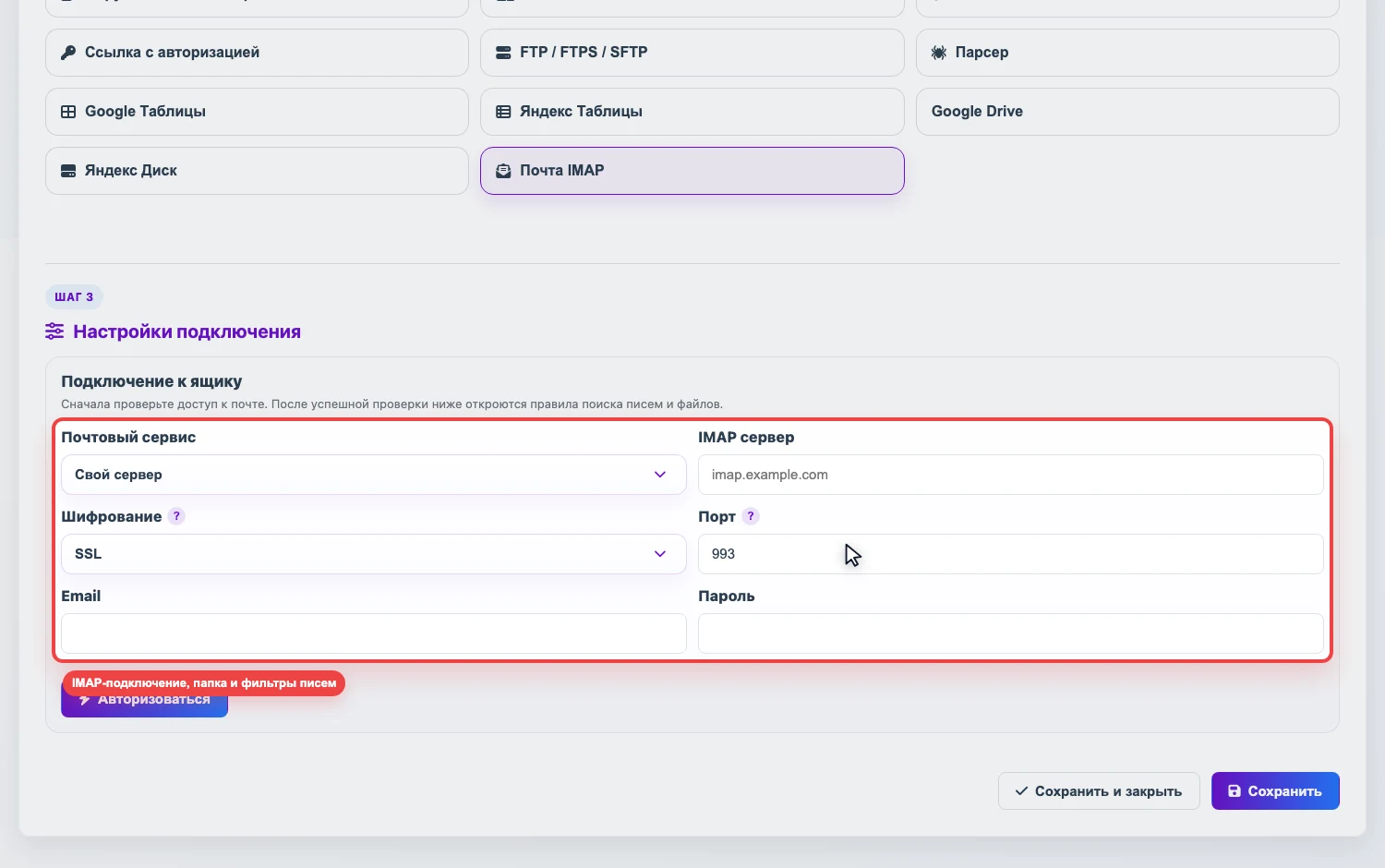Click the mailbox icon in Почта IMAP

pos(503,171)
